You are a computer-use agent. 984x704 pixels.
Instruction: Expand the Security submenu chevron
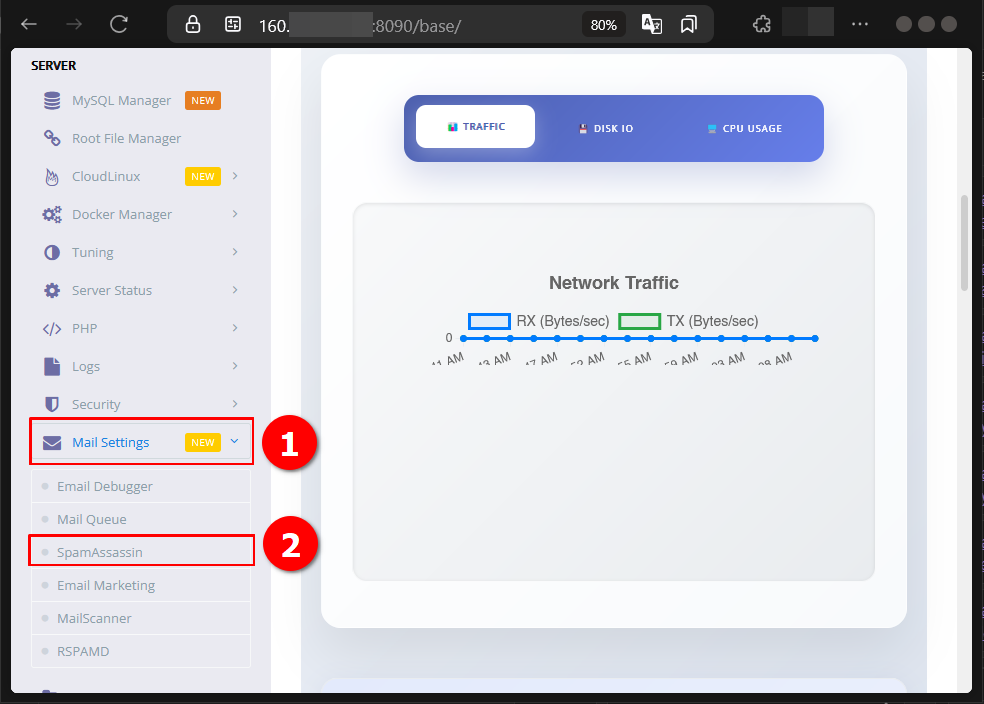click(235, 403)
